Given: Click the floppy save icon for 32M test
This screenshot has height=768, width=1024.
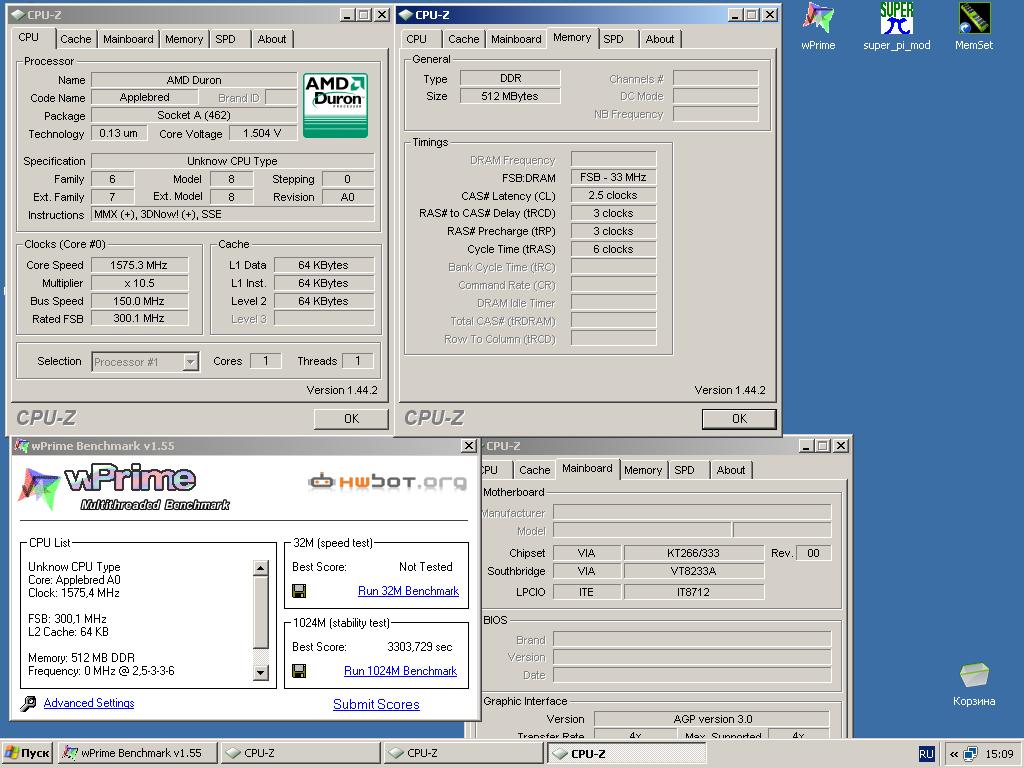Looking at the screenshot, I should click(299, 591).
